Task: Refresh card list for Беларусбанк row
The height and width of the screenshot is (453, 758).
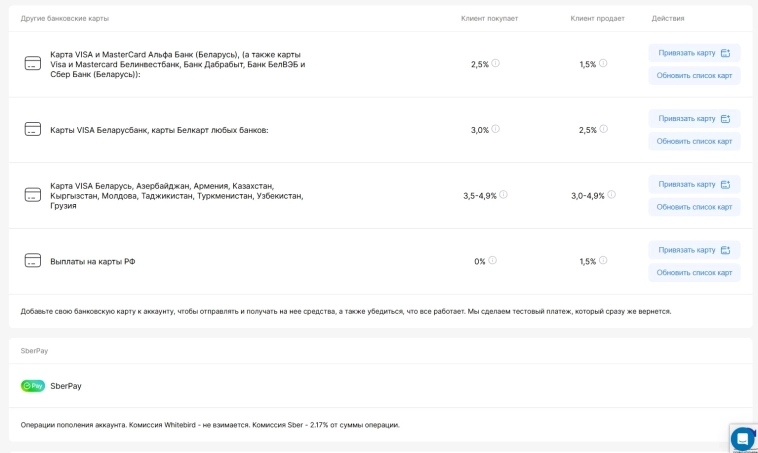Action: tap(694, 141)
